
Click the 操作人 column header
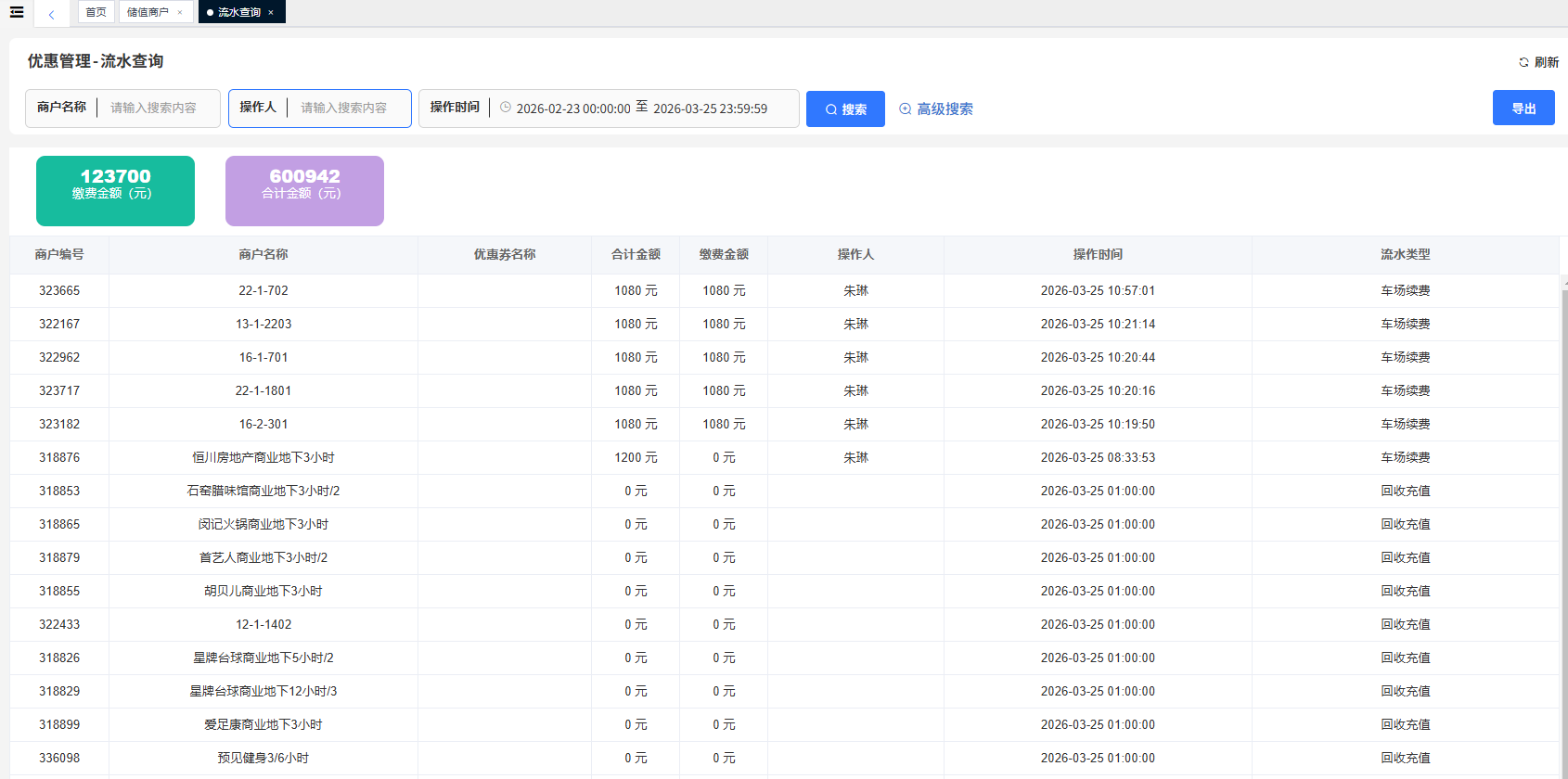point(855,254)
